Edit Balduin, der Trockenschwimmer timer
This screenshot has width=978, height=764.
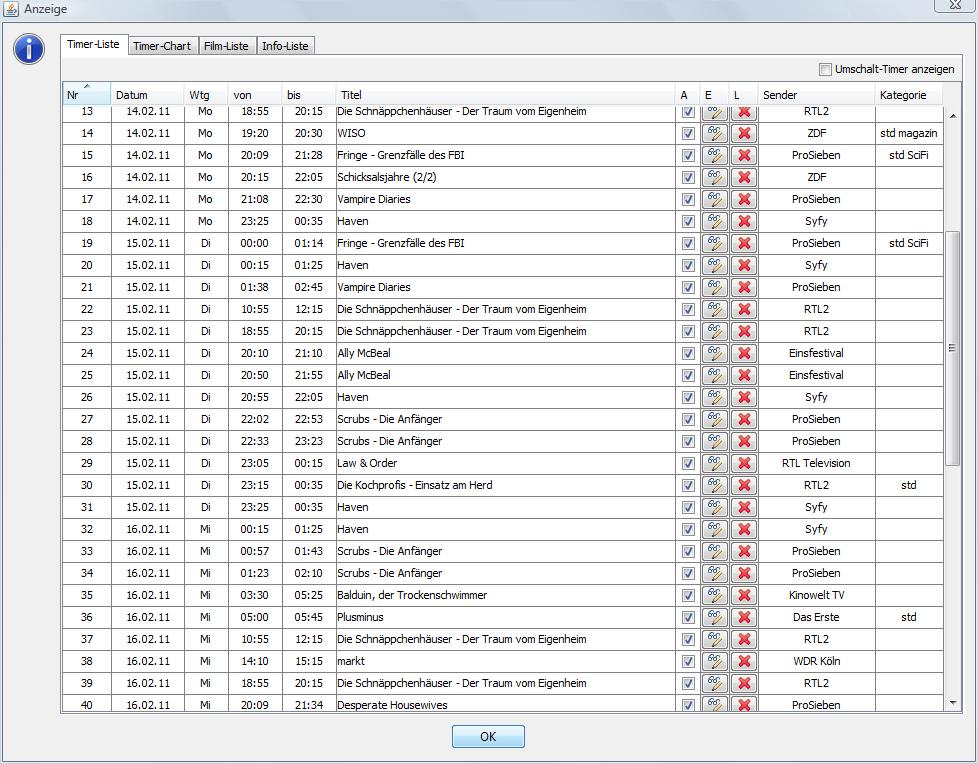tap(715, 595)
